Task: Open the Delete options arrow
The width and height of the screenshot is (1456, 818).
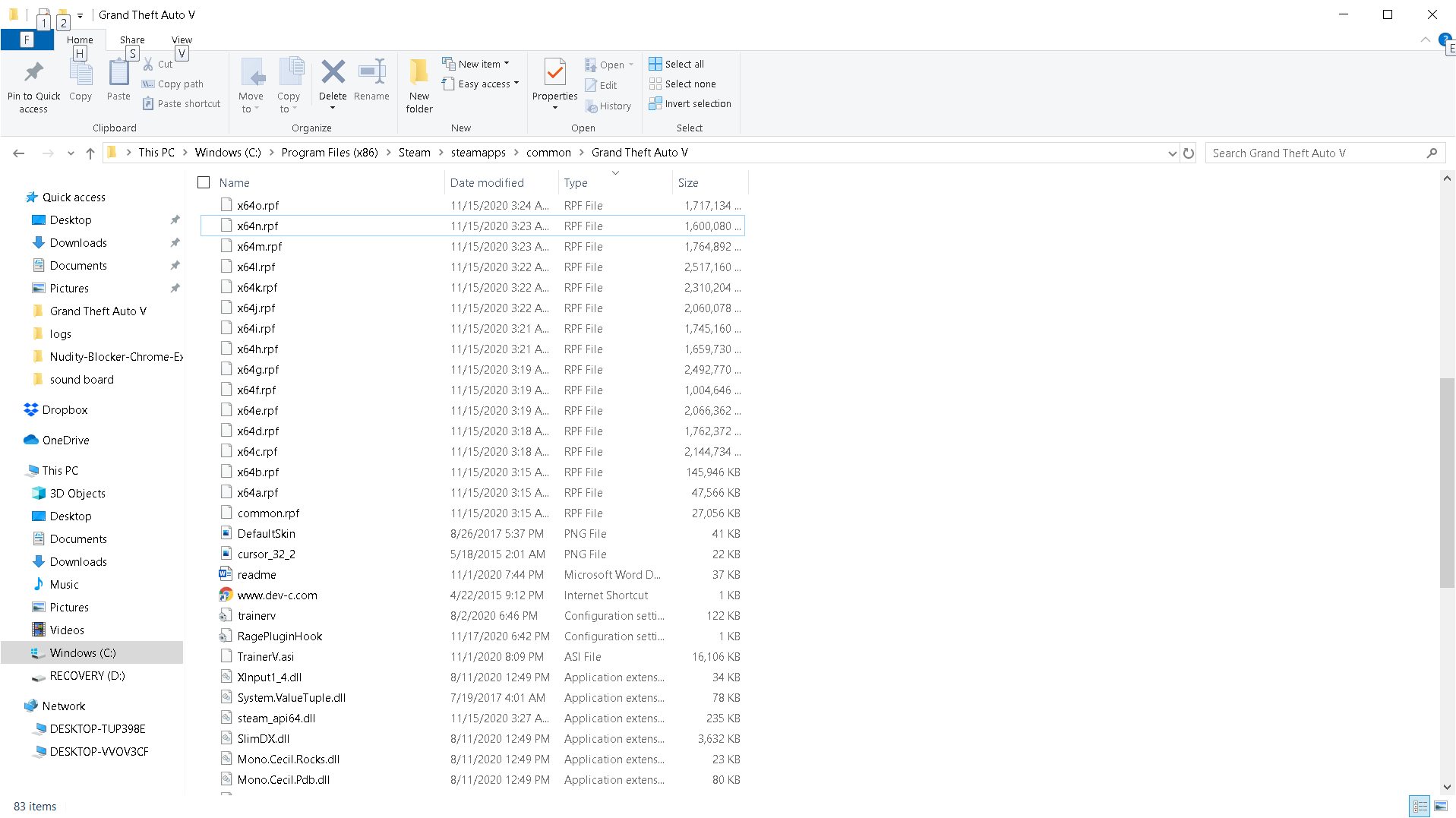Action: (x=333, y=108)
